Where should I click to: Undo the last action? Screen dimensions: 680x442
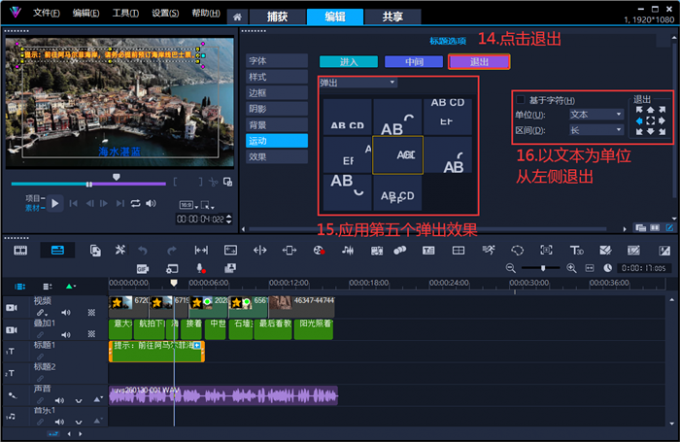[x=143, y=250]
